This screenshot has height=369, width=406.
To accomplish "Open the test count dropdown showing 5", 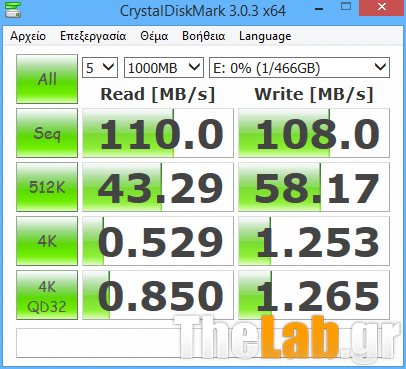I will coord(100,68).
